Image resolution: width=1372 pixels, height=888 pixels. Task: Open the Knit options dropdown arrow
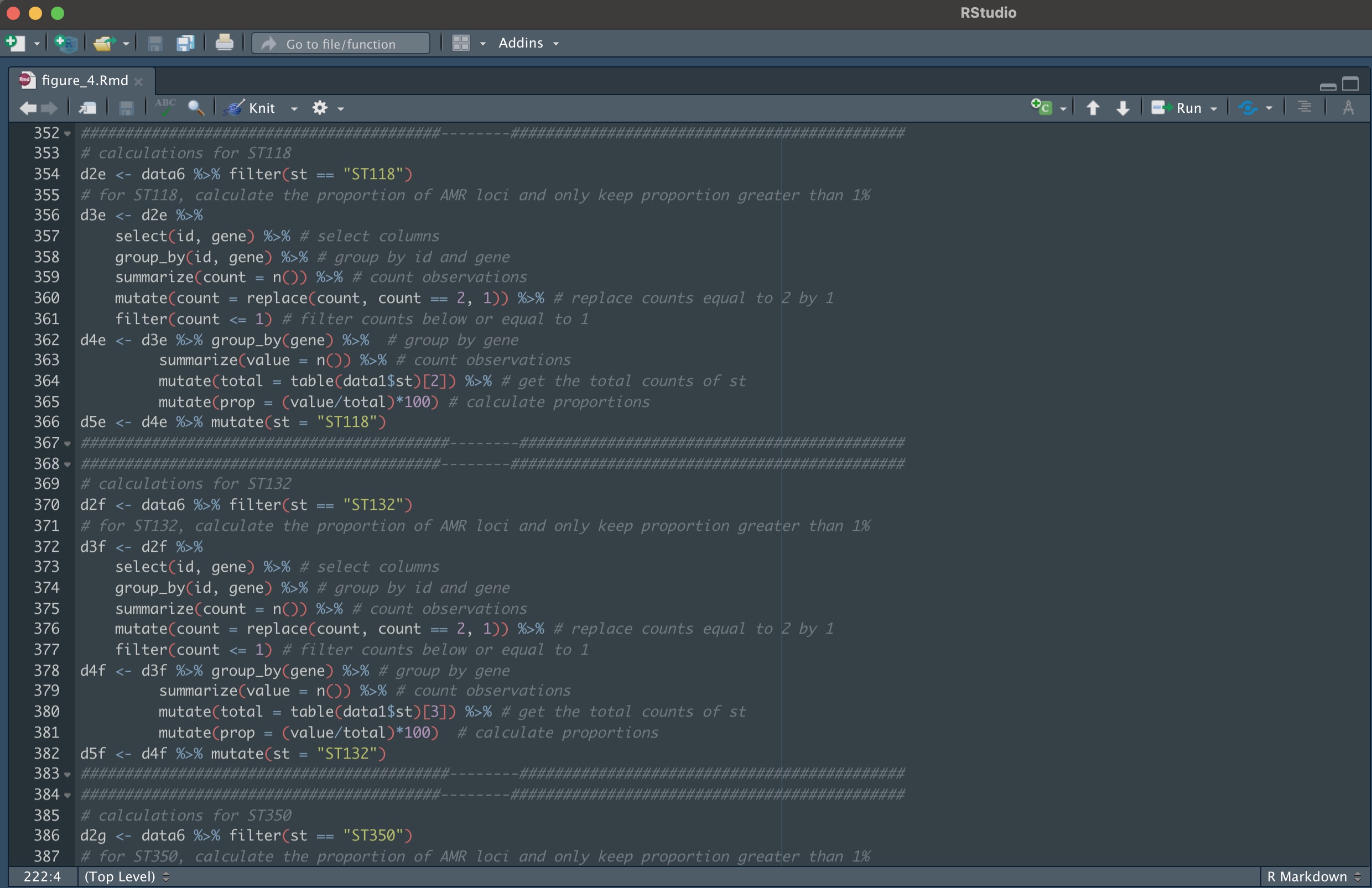click(294, 108)
